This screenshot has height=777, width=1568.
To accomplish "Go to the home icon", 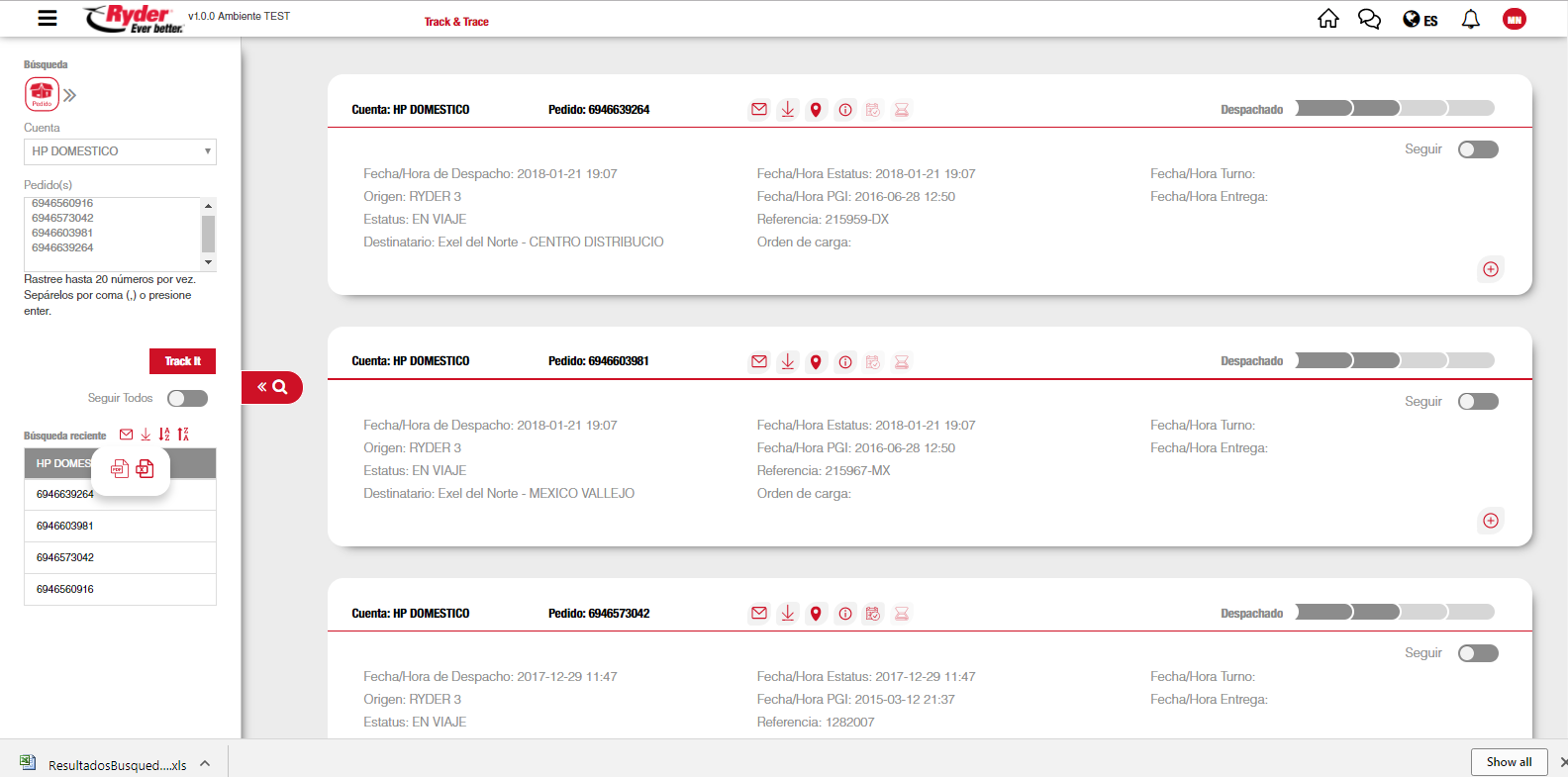I will [1328, 19].
